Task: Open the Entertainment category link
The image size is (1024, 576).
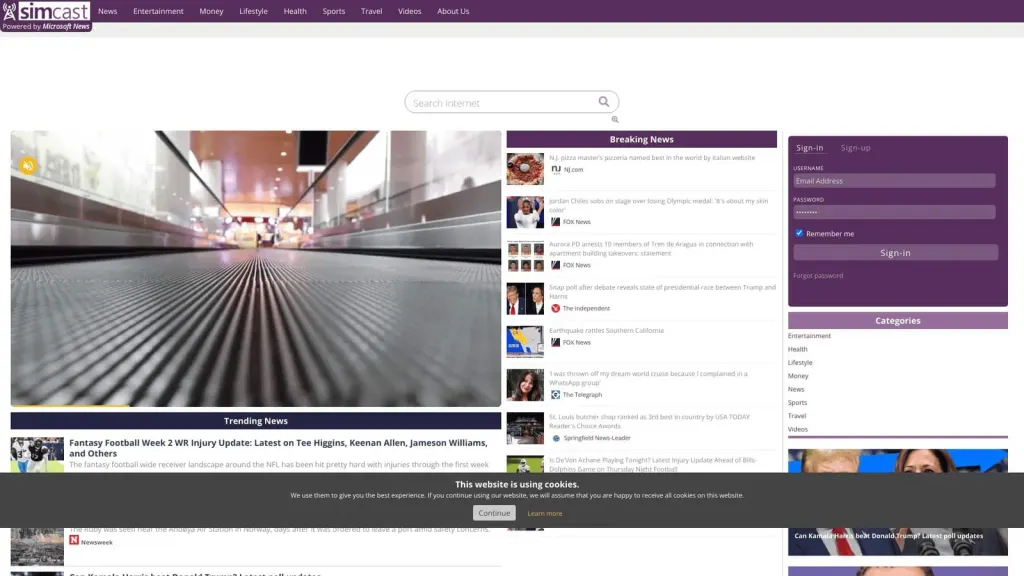Action: [x=809, y=336]
